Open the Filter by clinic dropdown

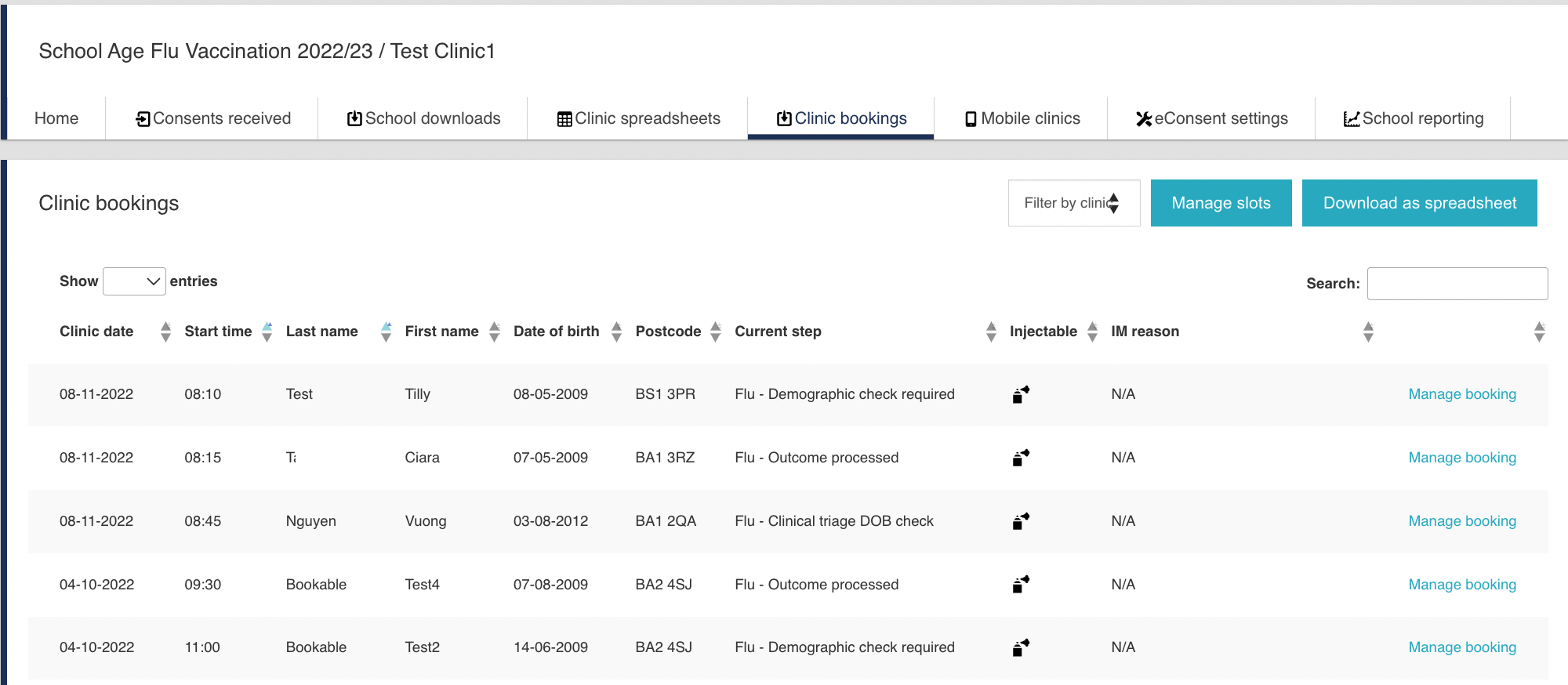(1073, 203)
